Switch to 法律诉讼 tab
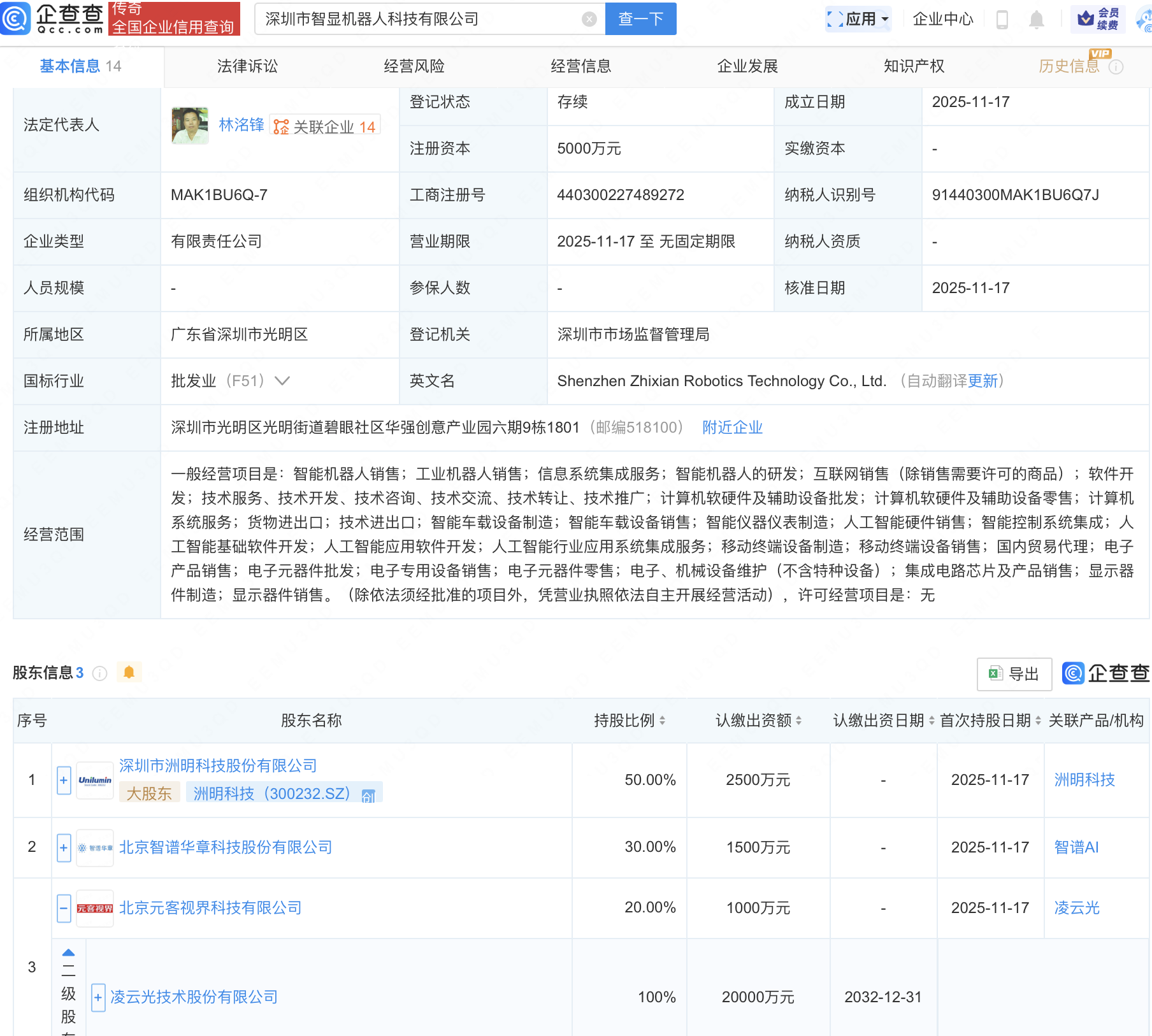 click(x=247, y=66)
